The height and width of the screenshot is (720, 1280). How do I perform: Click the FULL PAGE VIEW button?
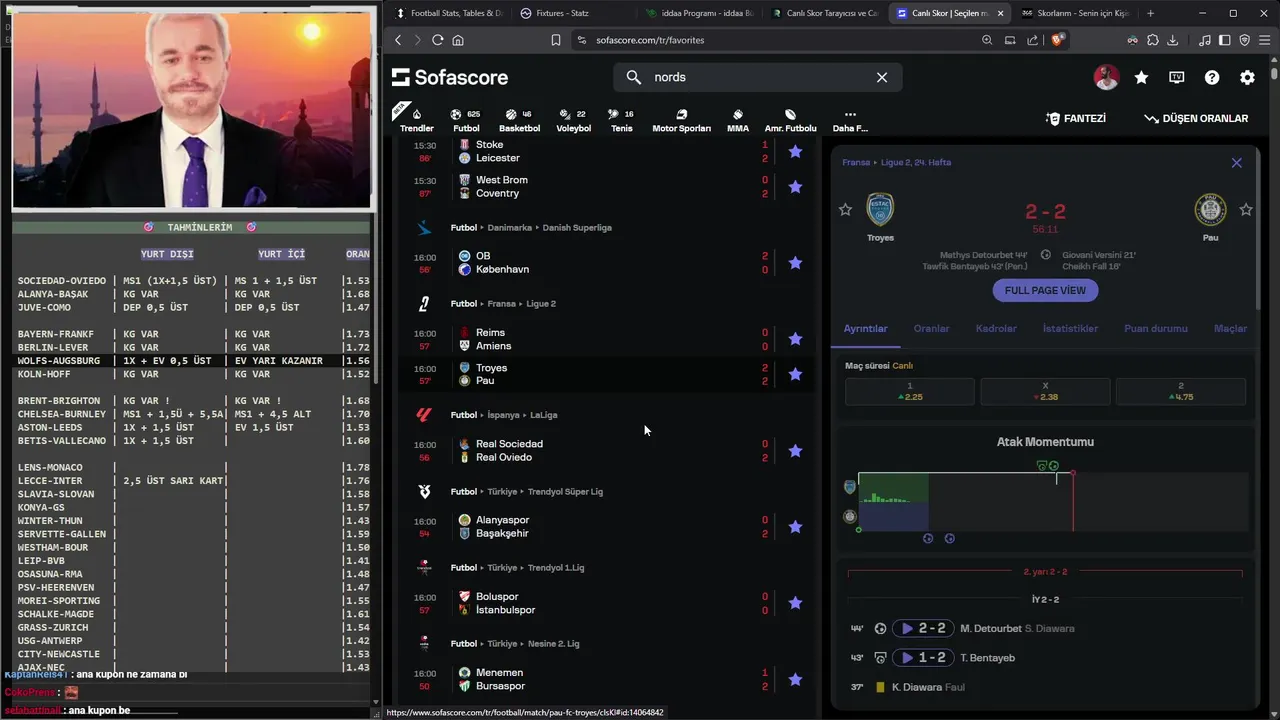pos(1045,290)
